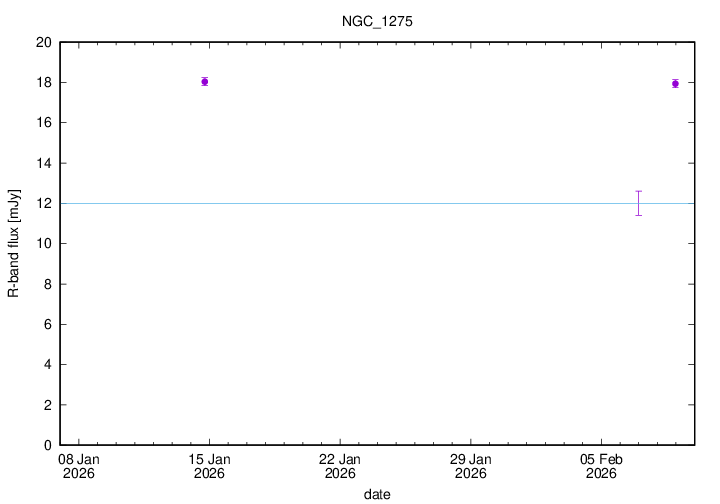Click the y-axis tick label 12
Image resolution: width=720 pixels, height=504 pixels.
[x=43, y=204]
